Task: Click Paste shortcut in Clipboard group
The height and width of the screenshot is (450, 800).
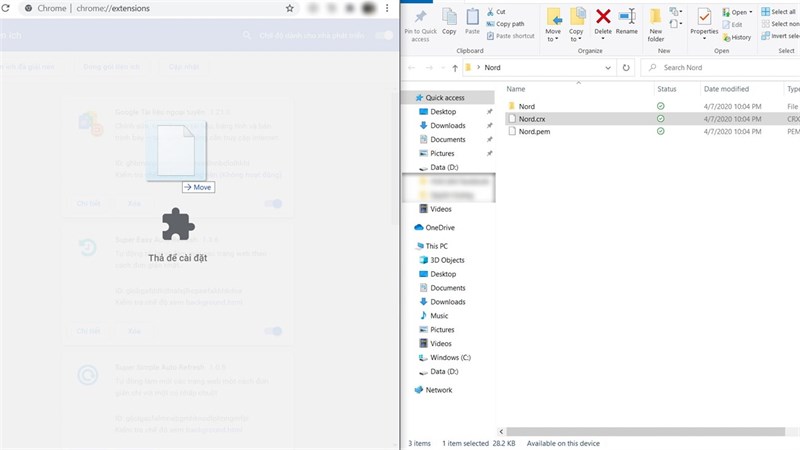Action: click(x=511, y=36)
